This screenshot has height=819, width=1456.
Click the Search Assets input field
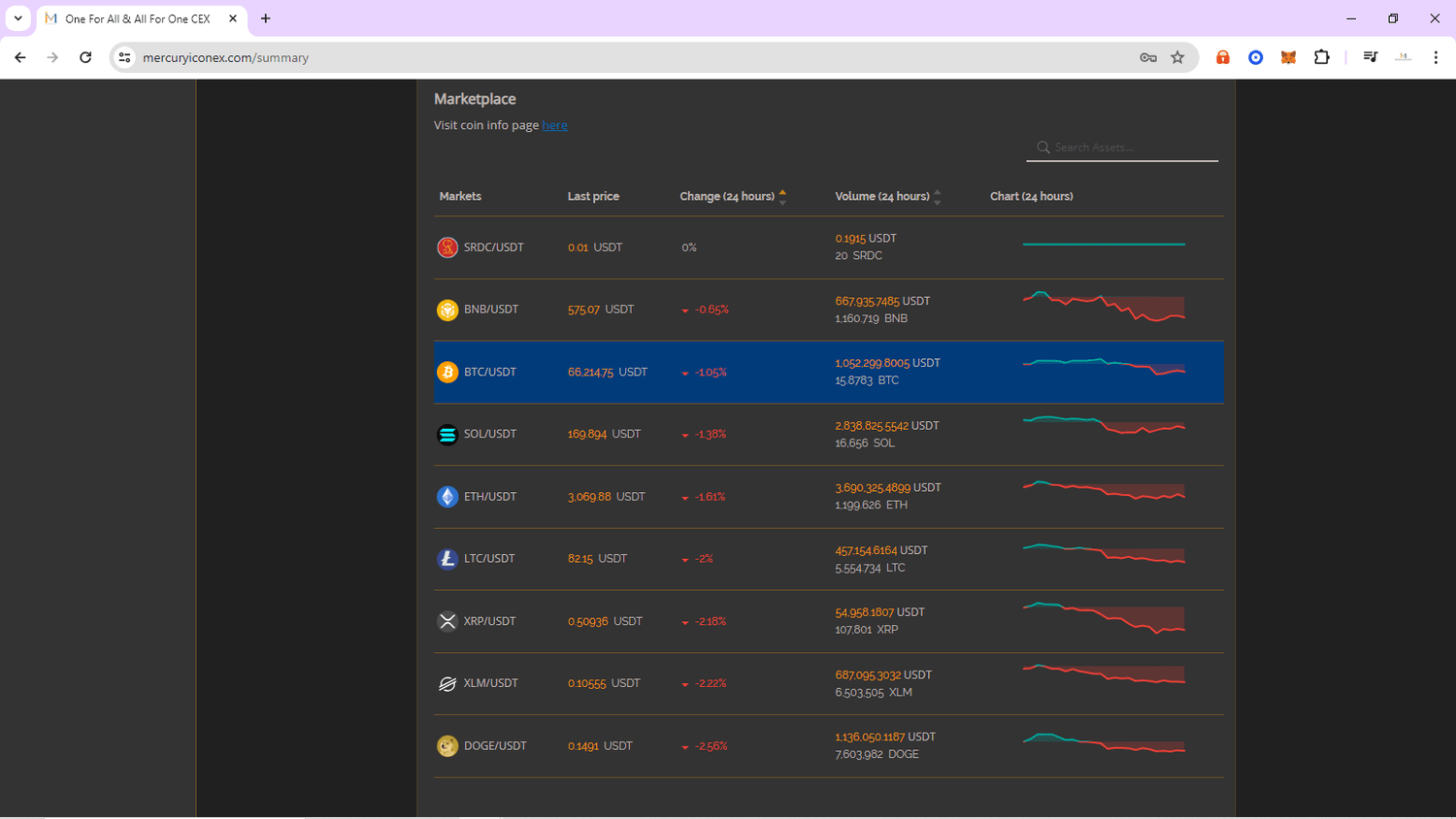pyautogui.click(x=1122, y=147)
